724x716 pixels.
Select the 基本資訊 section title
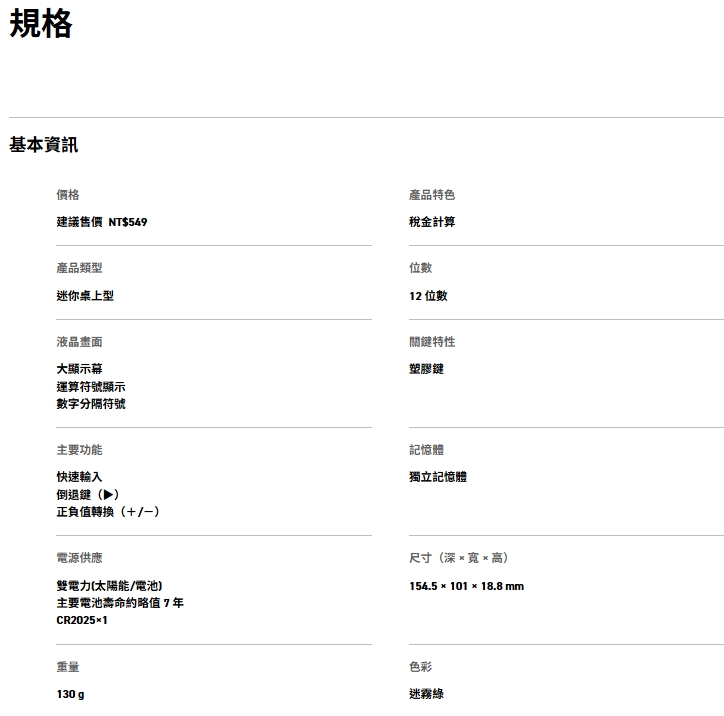coord(44,145)
